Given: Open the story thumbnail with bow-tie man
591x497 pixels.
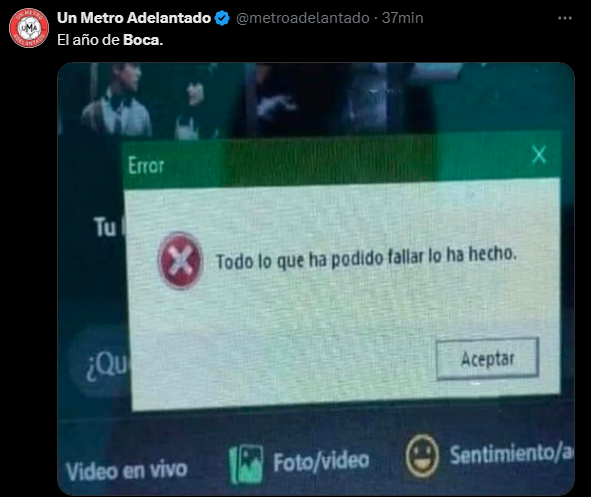Looking at the screenshot, I should (117, 100).
